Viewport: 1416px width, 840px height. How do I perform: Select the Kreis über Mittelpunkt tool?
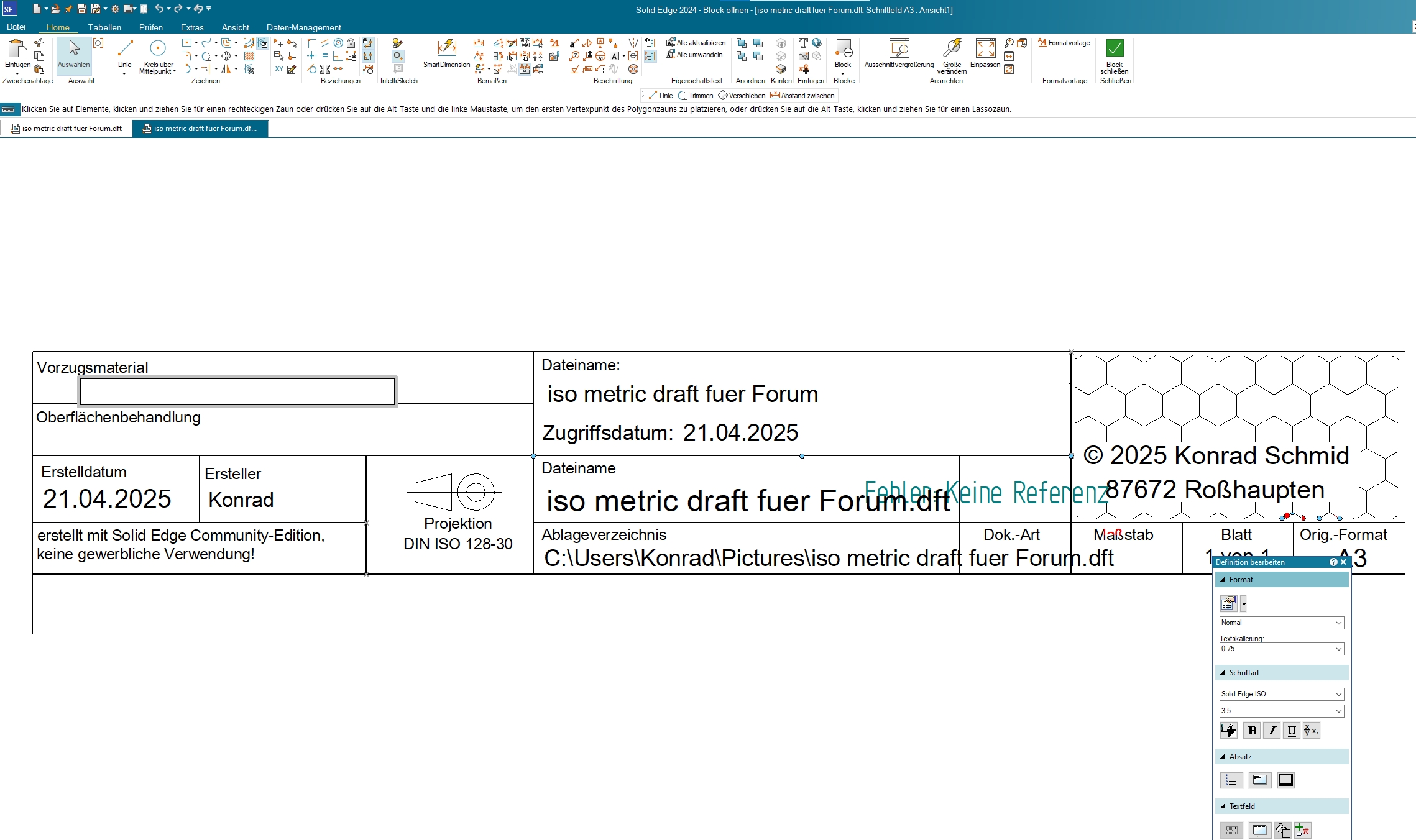click(x=158, y=57)
